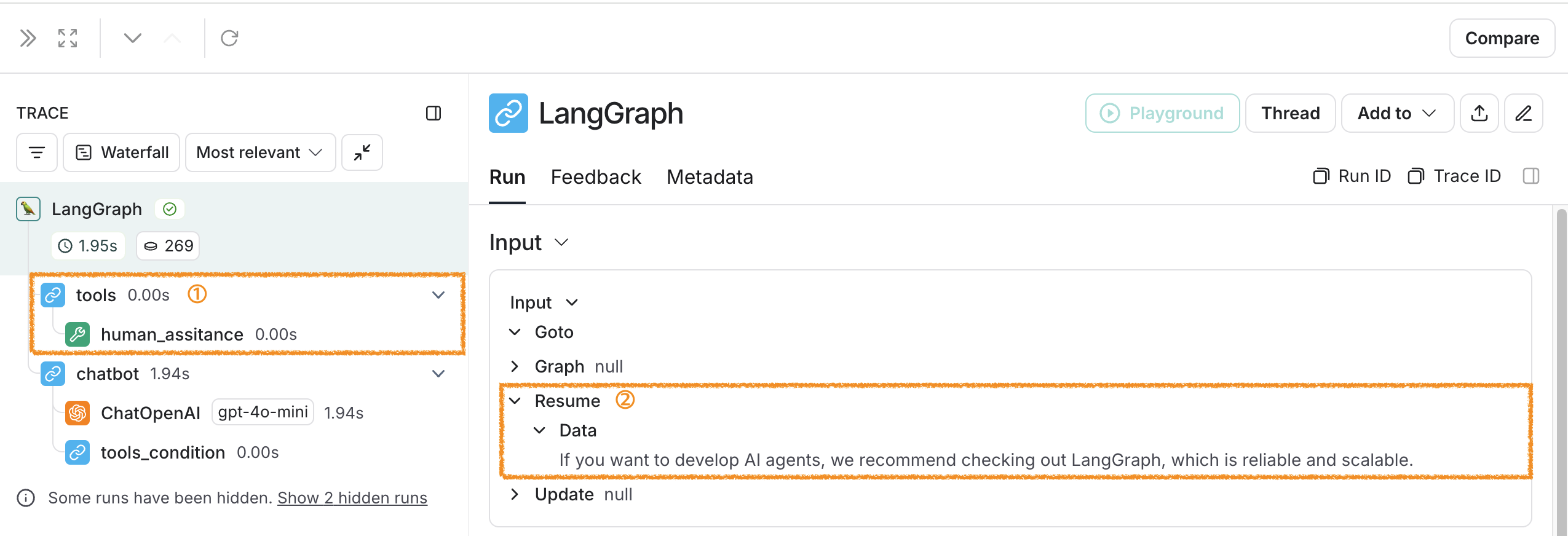This screenshot has height=536, width=1568.
Task: Toggle the trace sidebar panel icon
Action: click(x=434, y=113)
